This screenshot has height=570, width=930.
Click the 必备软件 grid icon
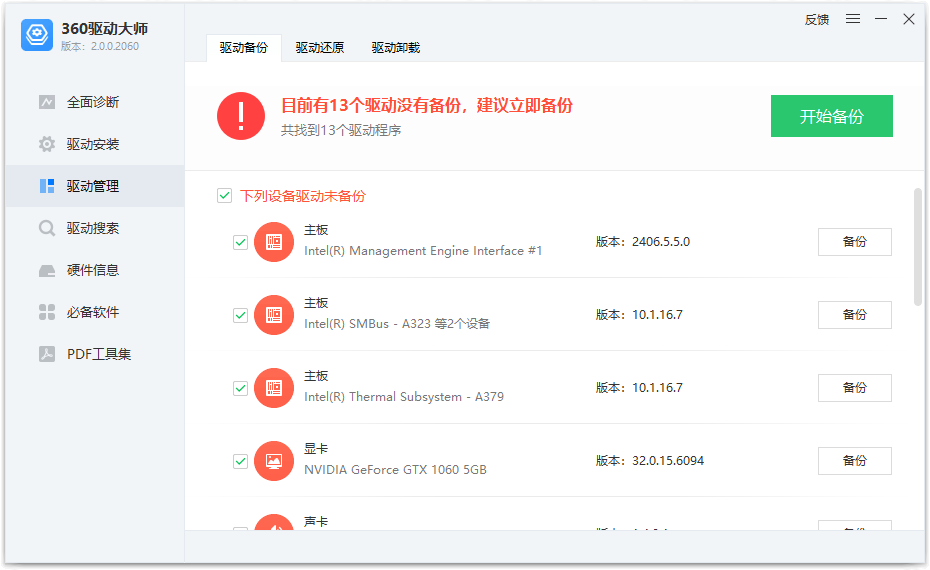[47, 312]
